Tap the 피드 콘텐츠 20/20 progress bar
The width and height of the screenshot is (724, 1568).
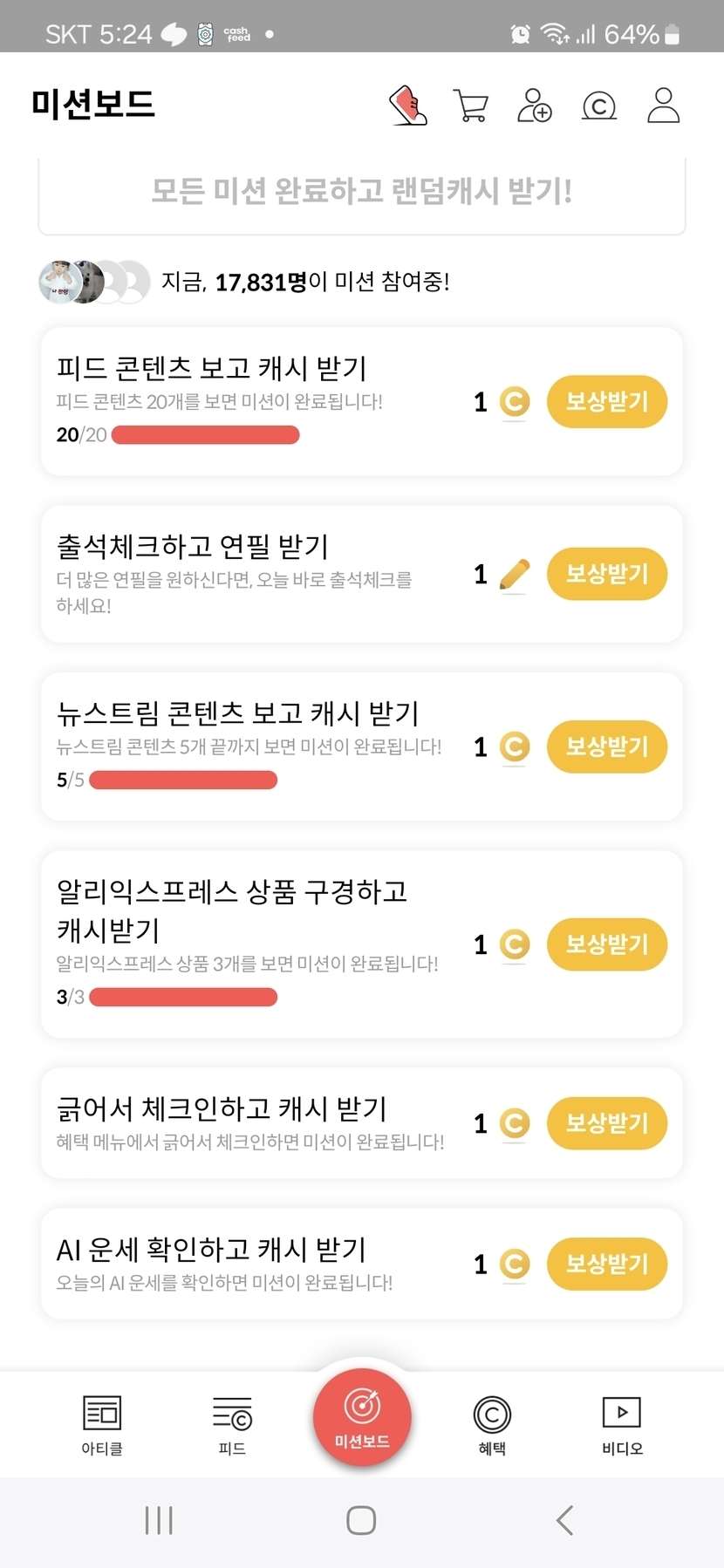tap(206, 435)
